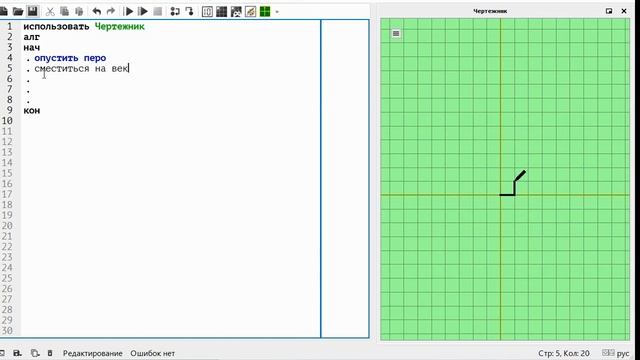Click the New file icon in toolbar
The height and width of the screenshot is (360, 640).
pos(3,11)
